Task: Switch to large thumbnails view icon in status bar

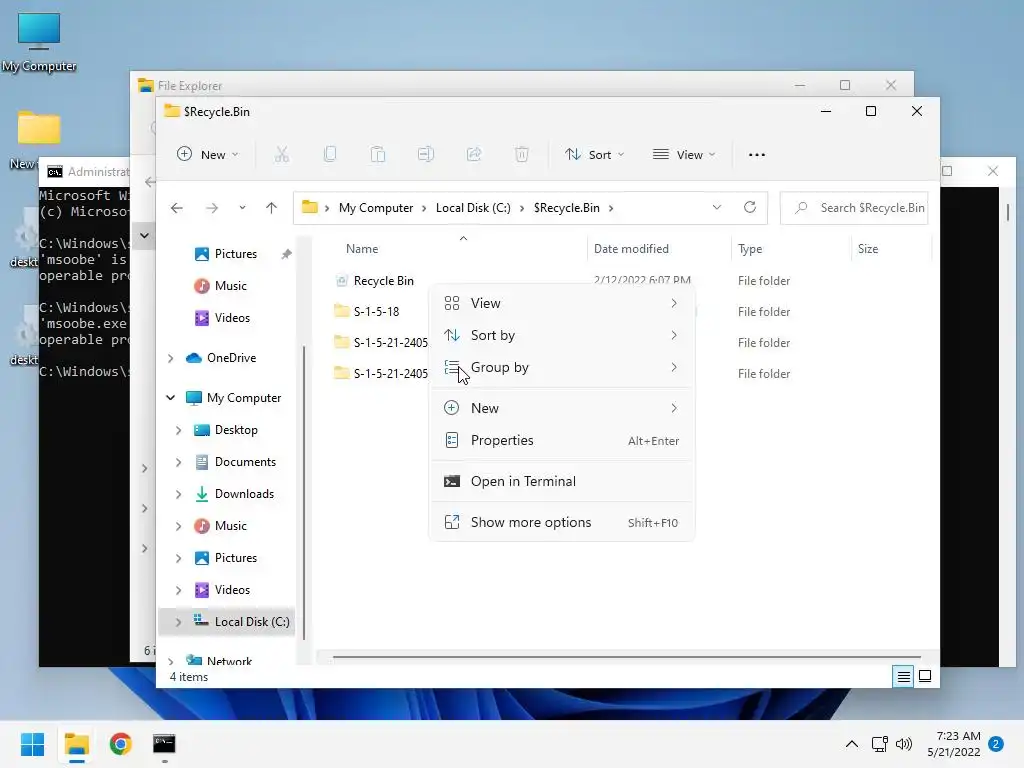Action: coord(925,677)
